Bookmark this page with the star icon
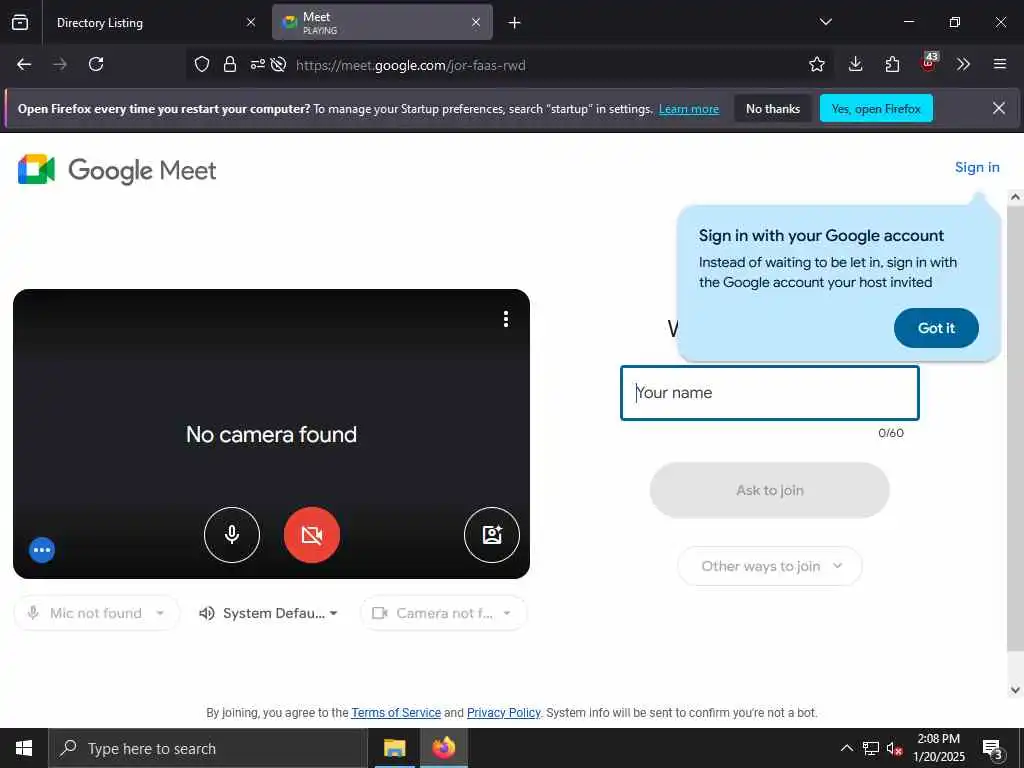 click(x=816, y=65)
